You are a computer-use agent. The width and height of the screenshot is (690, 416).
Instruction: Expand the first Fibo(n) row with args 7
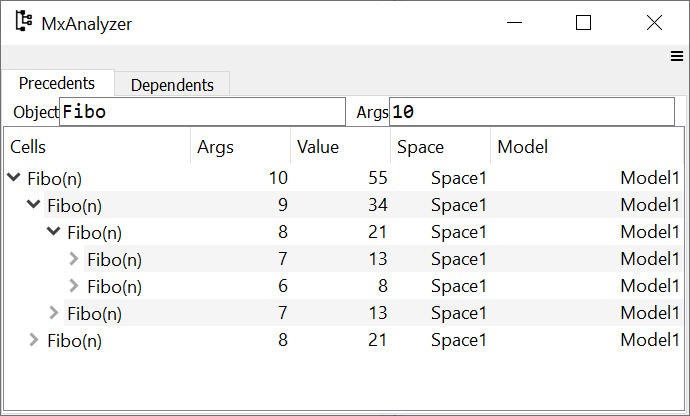click(x=73, y=259)
